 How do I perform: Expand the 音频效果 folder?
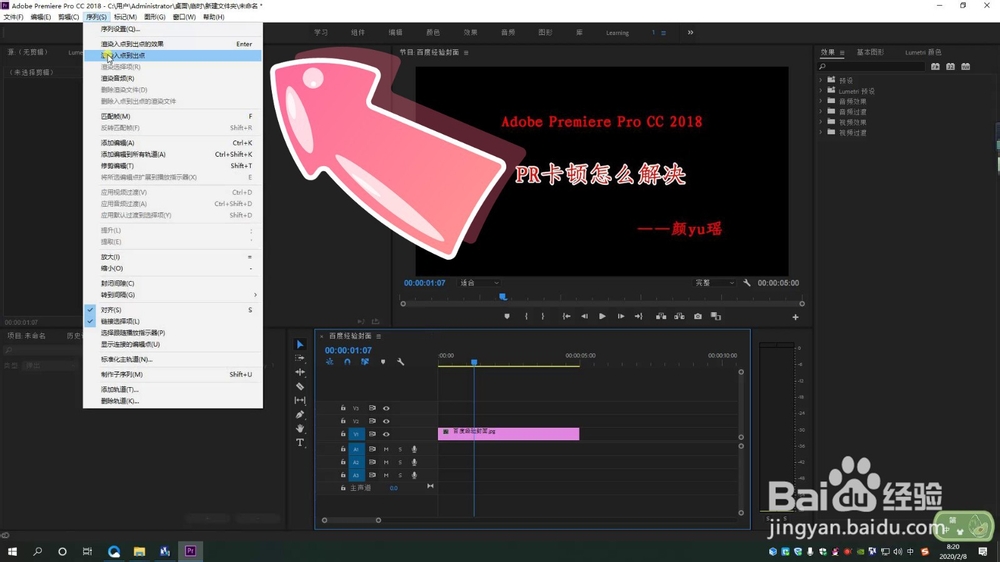click(821, 101)
